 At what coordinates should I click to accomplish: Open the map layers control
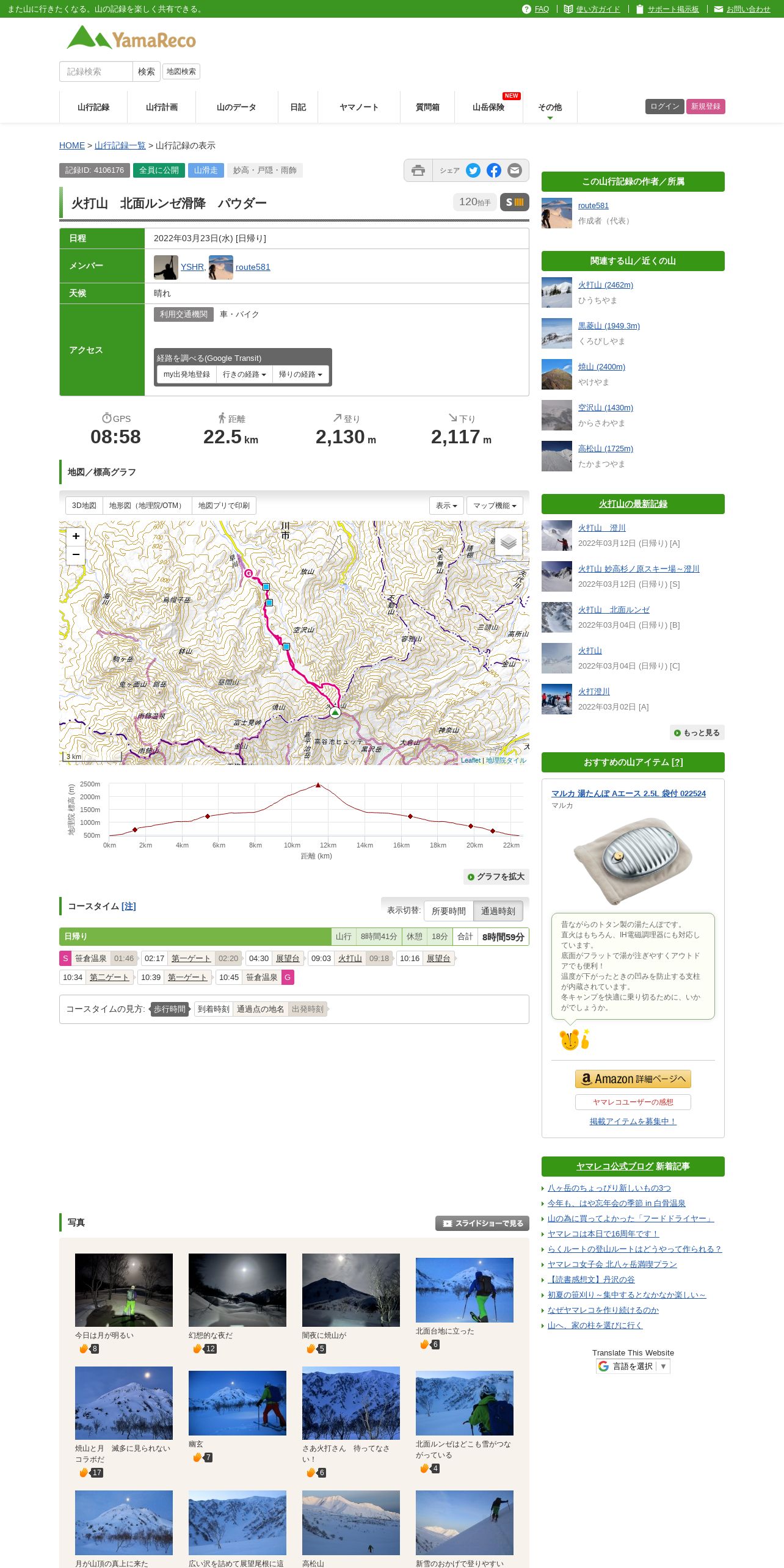click(x=508, y=542)
